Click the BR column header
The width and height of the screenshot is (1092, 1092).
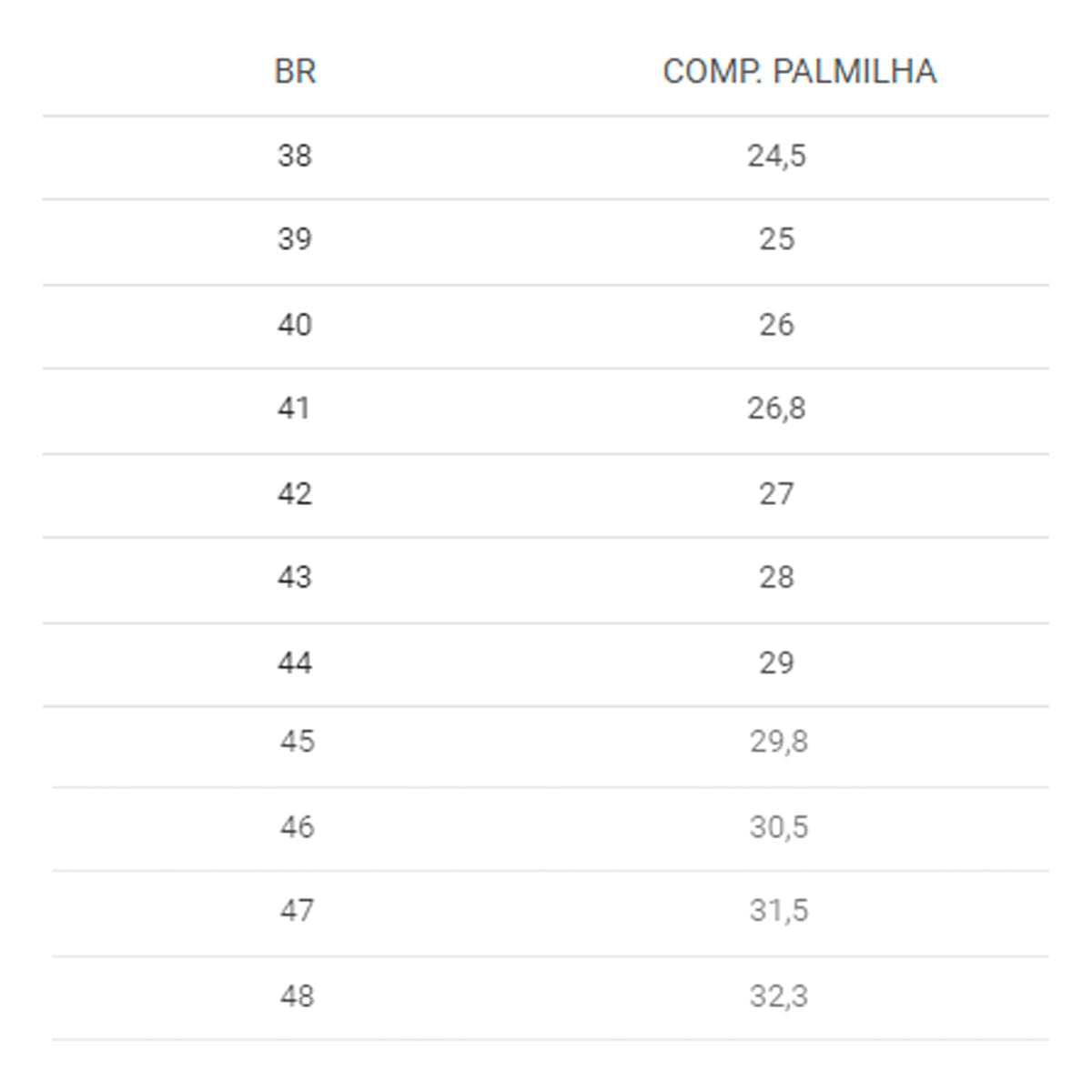295,72
